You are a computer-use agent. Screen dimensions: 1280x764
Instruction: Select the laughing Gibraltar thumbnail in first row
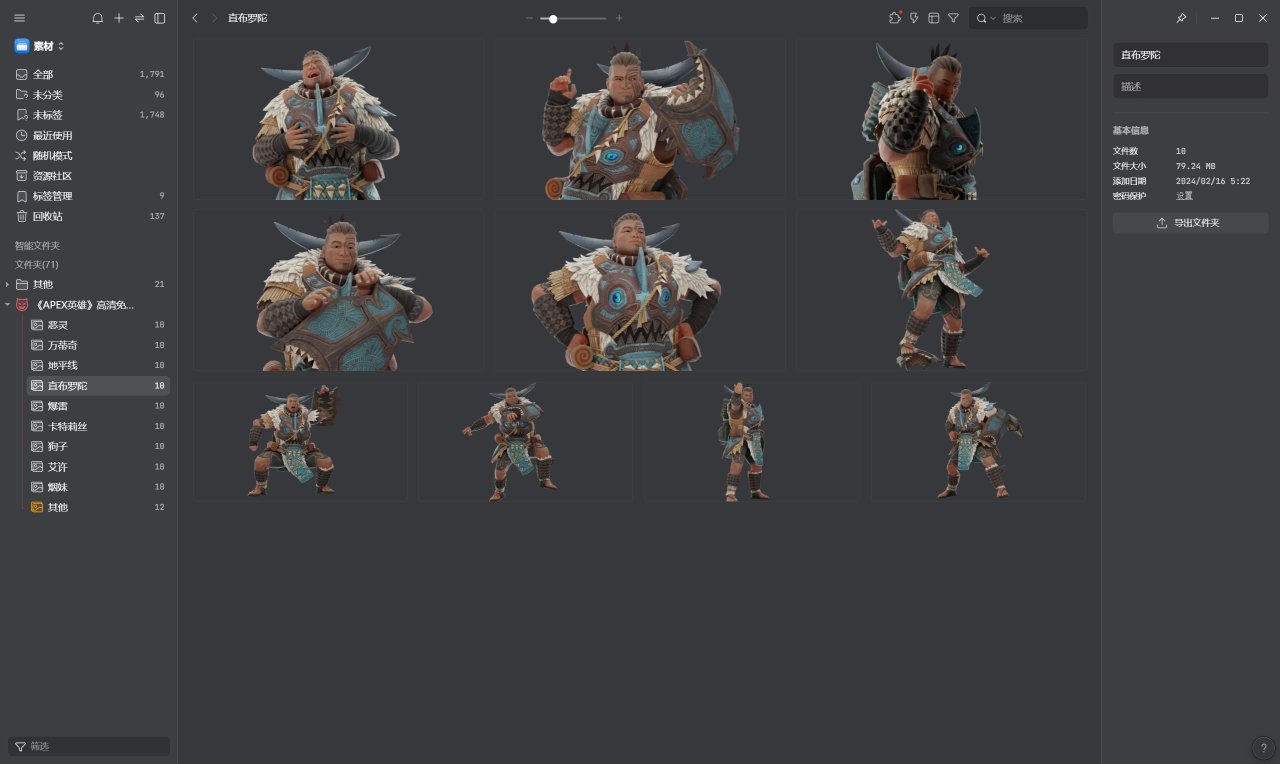click(338, 119)
